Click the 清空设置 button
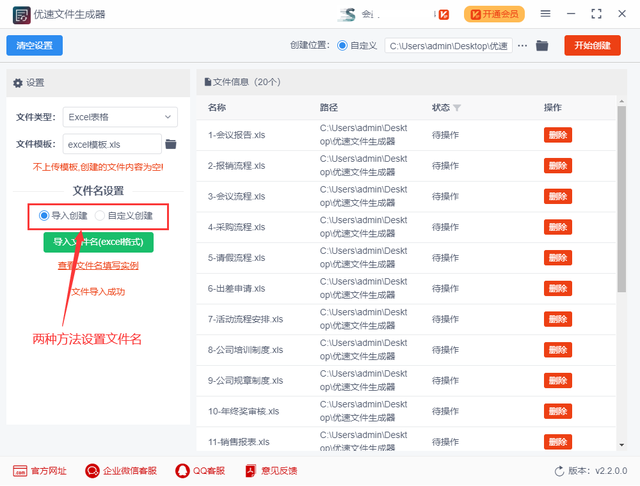 pyautogui.click(x=34, y=46)
